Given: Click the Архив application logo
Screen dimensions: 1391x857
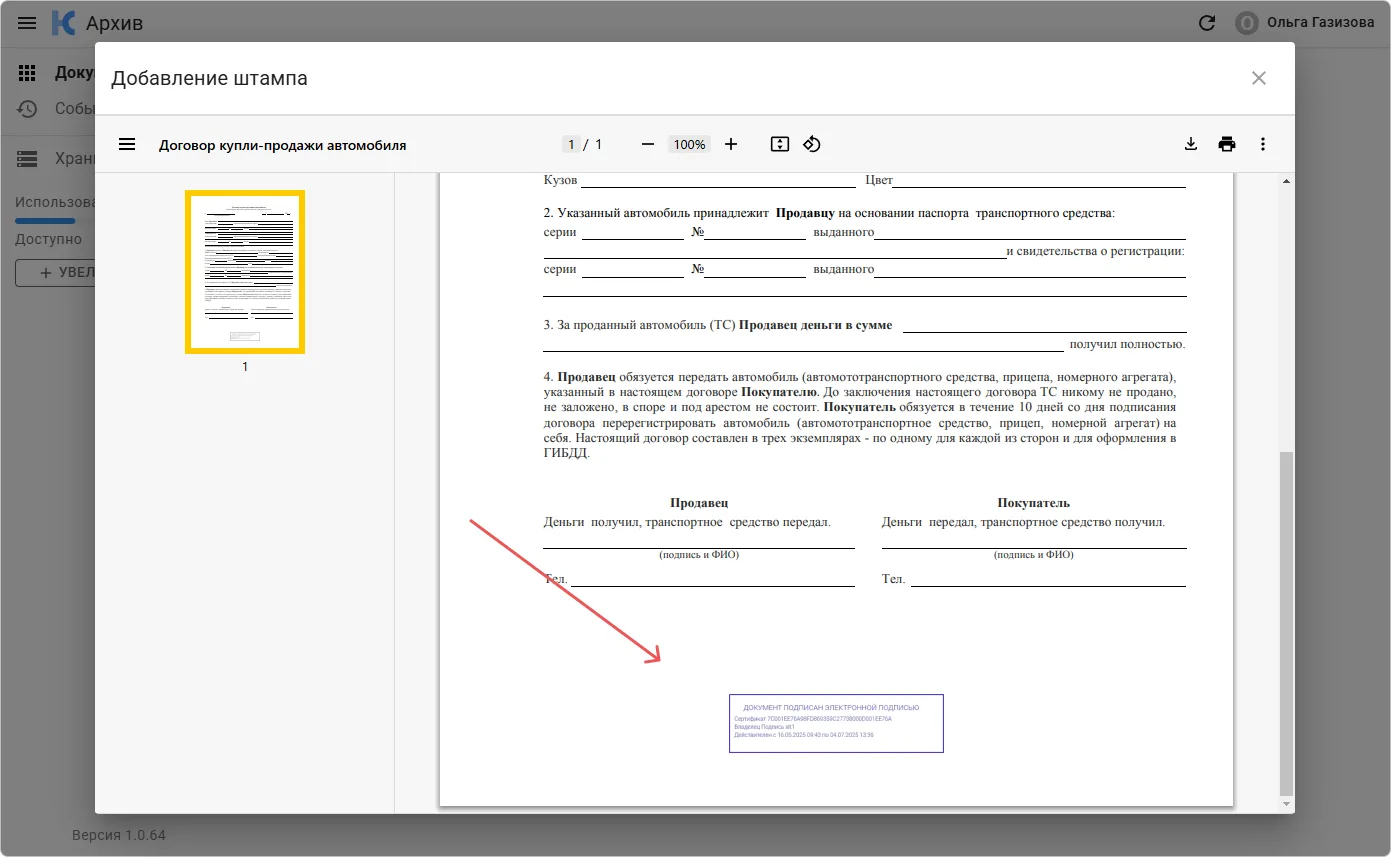Looking at the screenshot, I should click(64, 22).
